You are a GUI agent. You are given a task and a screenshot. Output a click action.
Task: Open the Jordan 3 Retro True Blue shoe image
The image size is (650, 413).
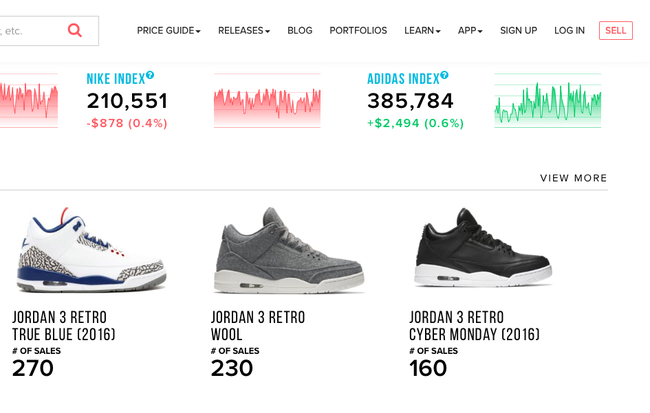point(91,250)
